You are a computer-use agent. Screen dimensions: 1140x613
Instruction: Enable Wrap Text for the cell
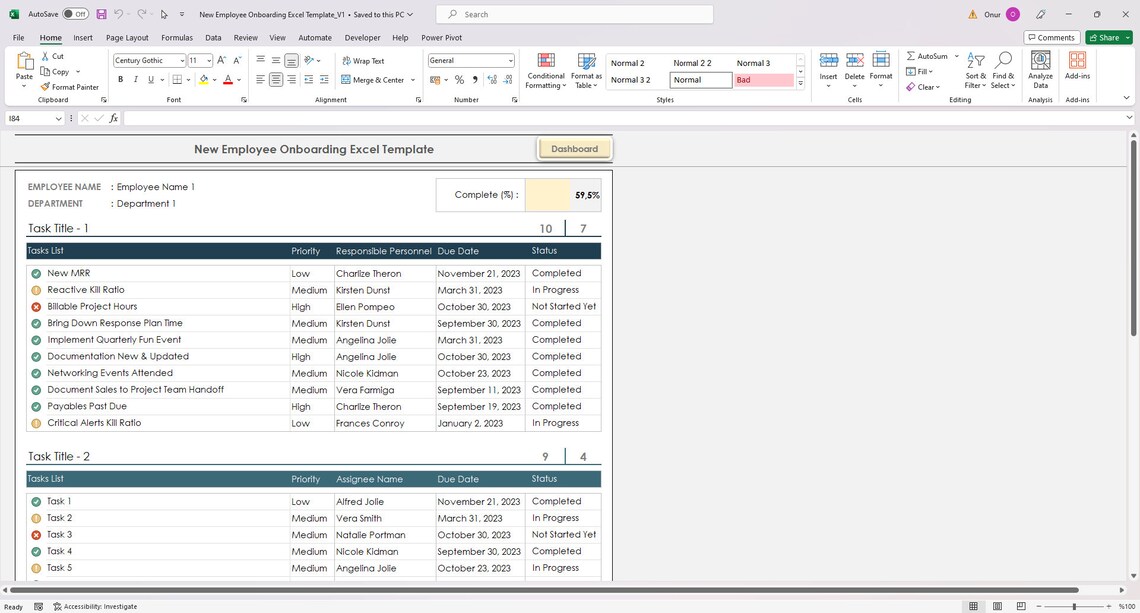tap(364, 61)
